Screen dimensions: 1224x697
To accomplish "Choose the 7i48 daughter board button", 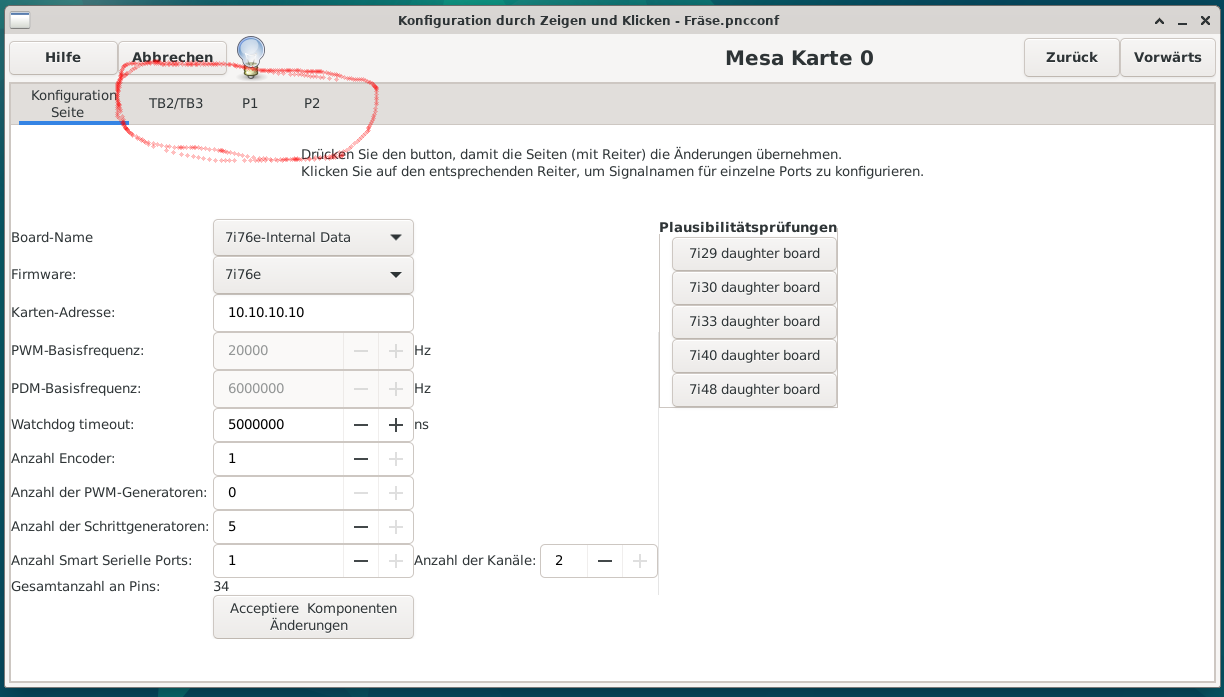I will point(754,390).
